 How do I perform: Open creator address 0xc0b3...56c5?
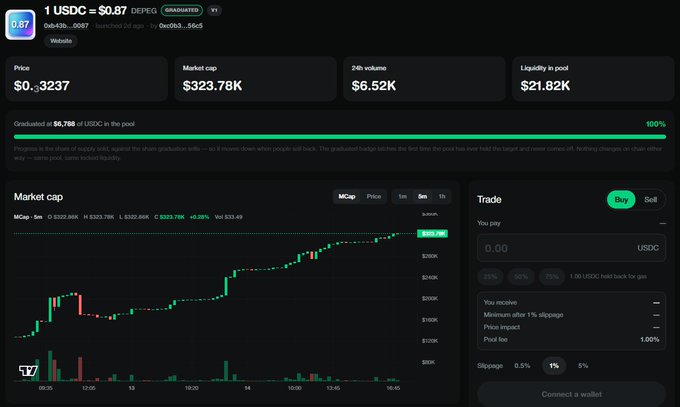click(x=181, y=26)
